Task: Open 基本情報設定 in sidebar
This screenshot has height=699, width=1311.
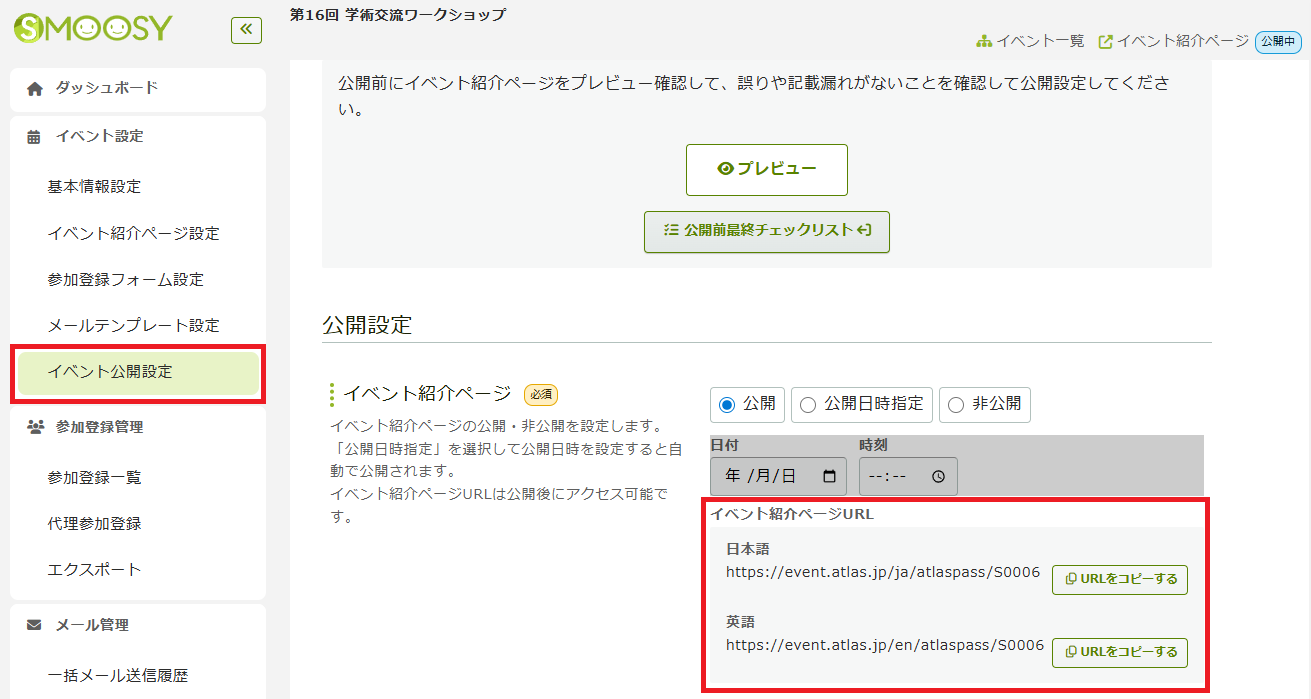Action: click(x=94, y=187)
